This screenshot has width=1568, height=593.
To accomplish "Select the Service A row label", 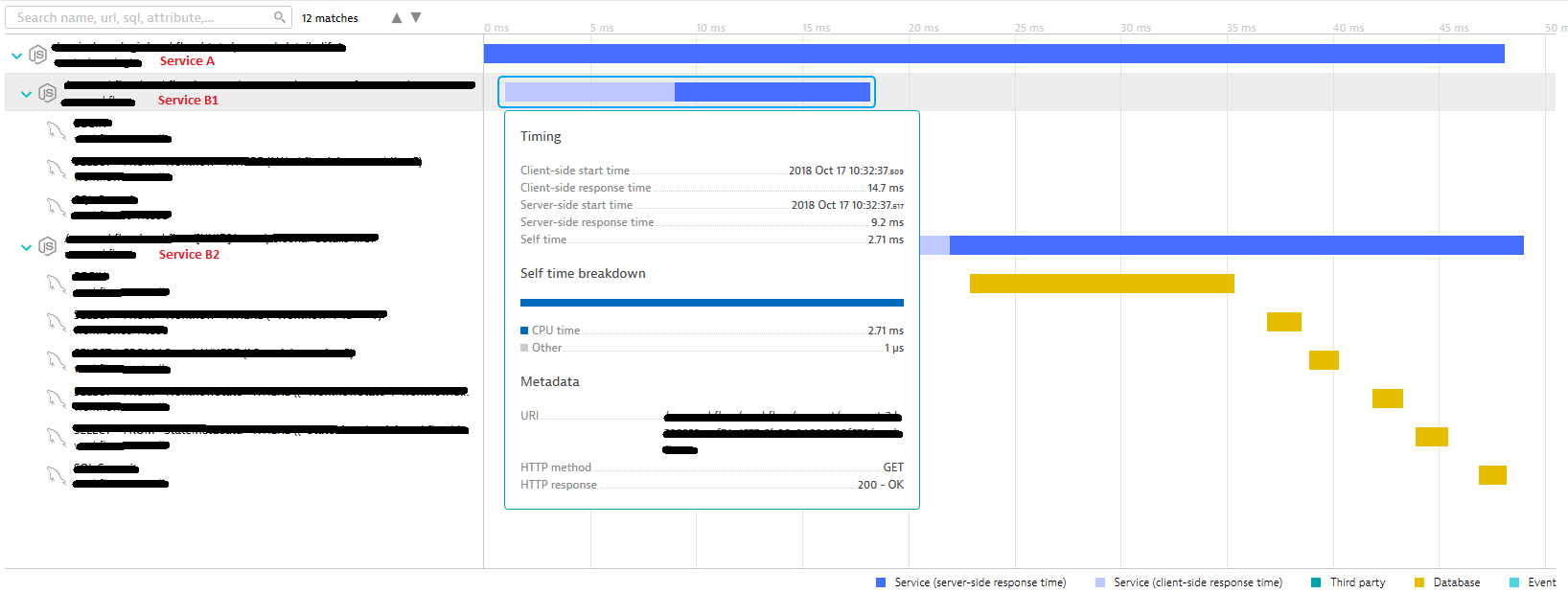I will point(187,61).
